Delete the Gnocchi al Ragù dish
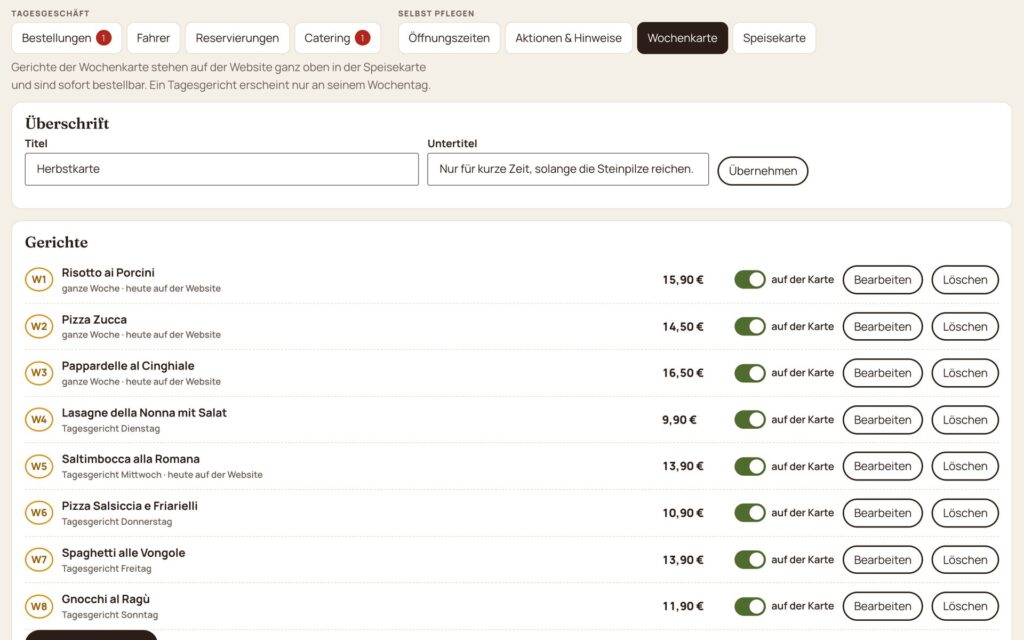1024x640 pixels. click(965, 606)
